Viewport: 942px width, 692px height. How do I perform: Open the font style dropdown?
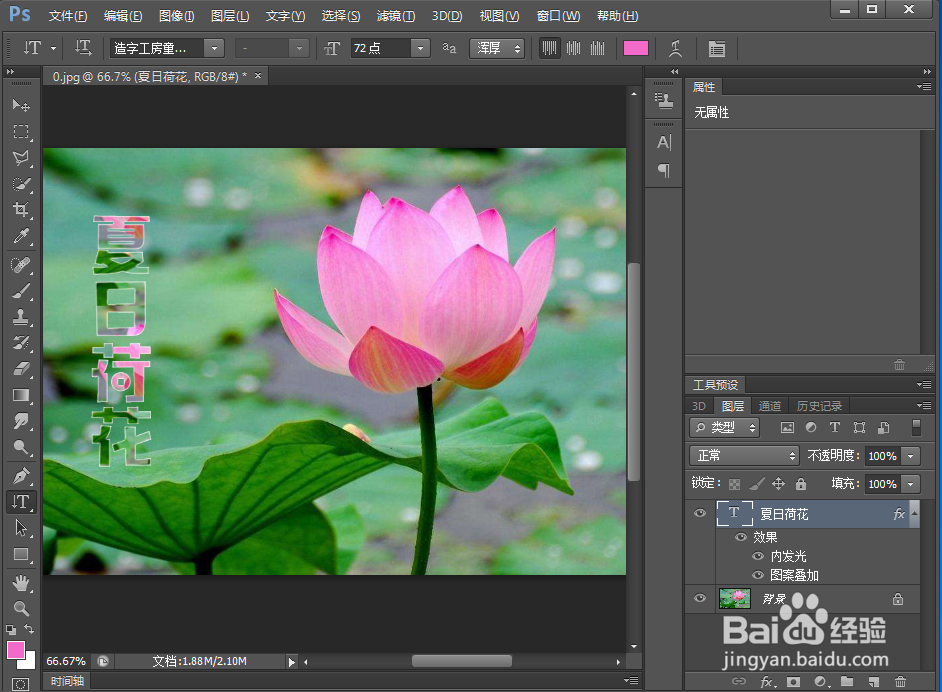299,48
